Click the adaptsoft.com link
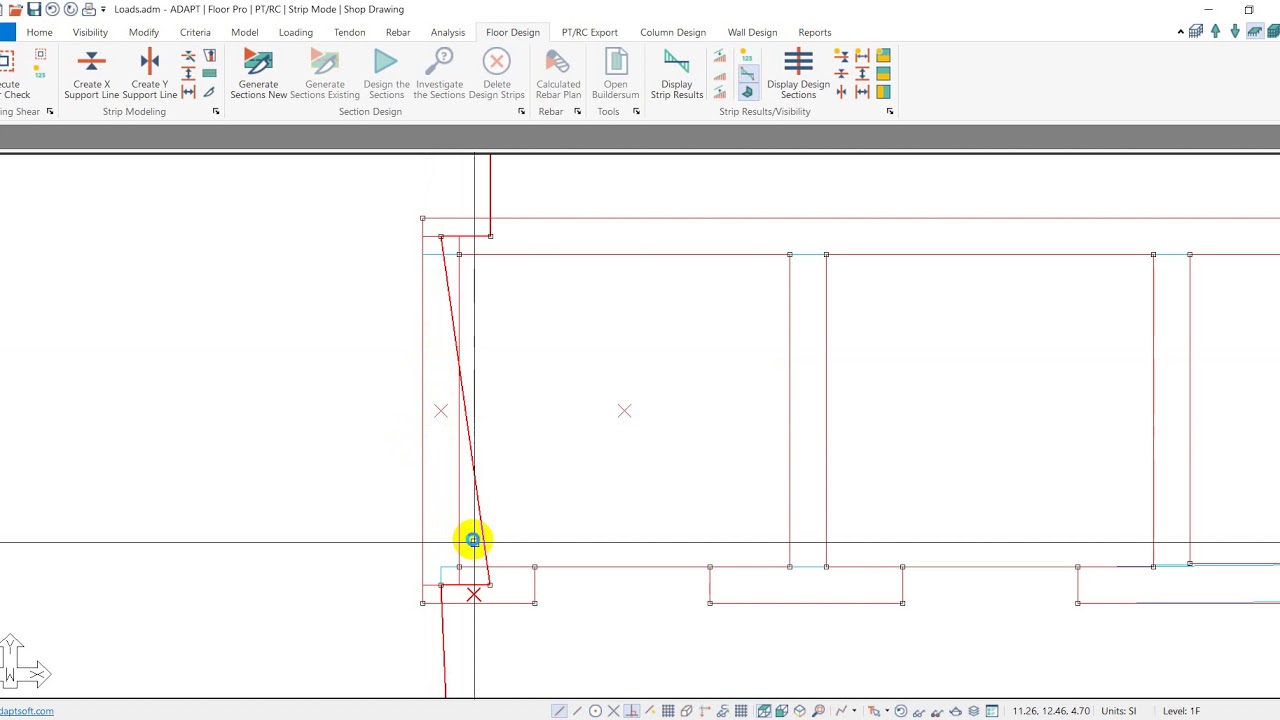Image resolution: width=1280 pixels, height=720 pixels. point(27,711)
